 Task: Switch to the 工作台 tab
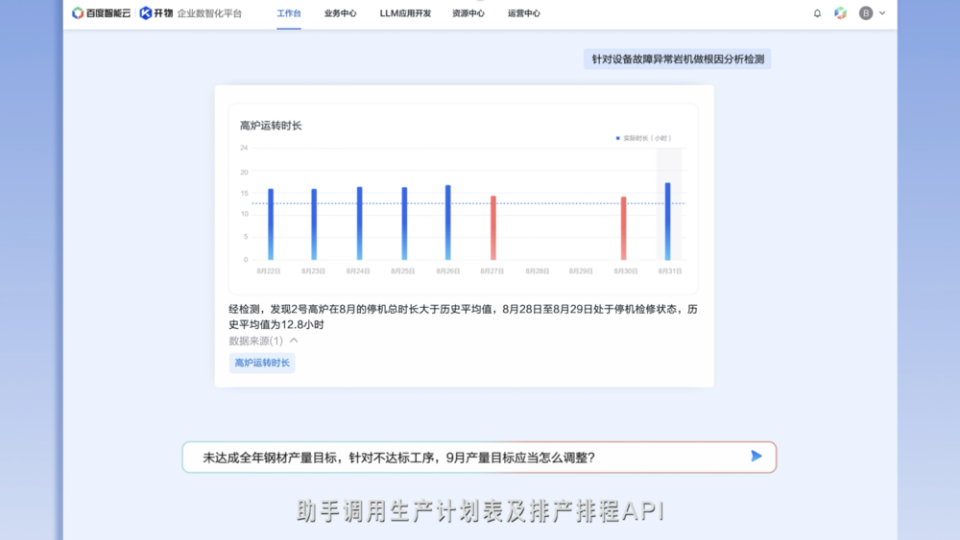click(x=288, y=14)
